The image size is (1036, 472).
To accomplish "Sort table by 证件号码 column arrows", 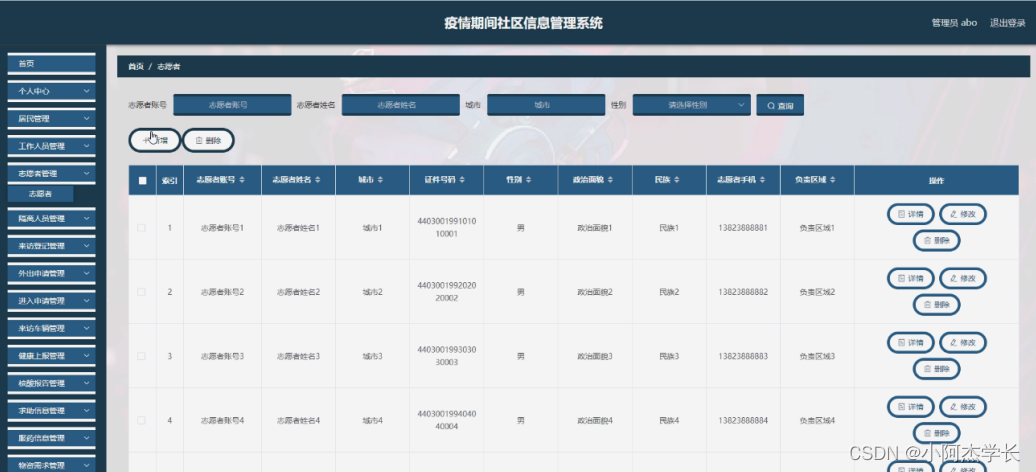I will coord(462,180).
